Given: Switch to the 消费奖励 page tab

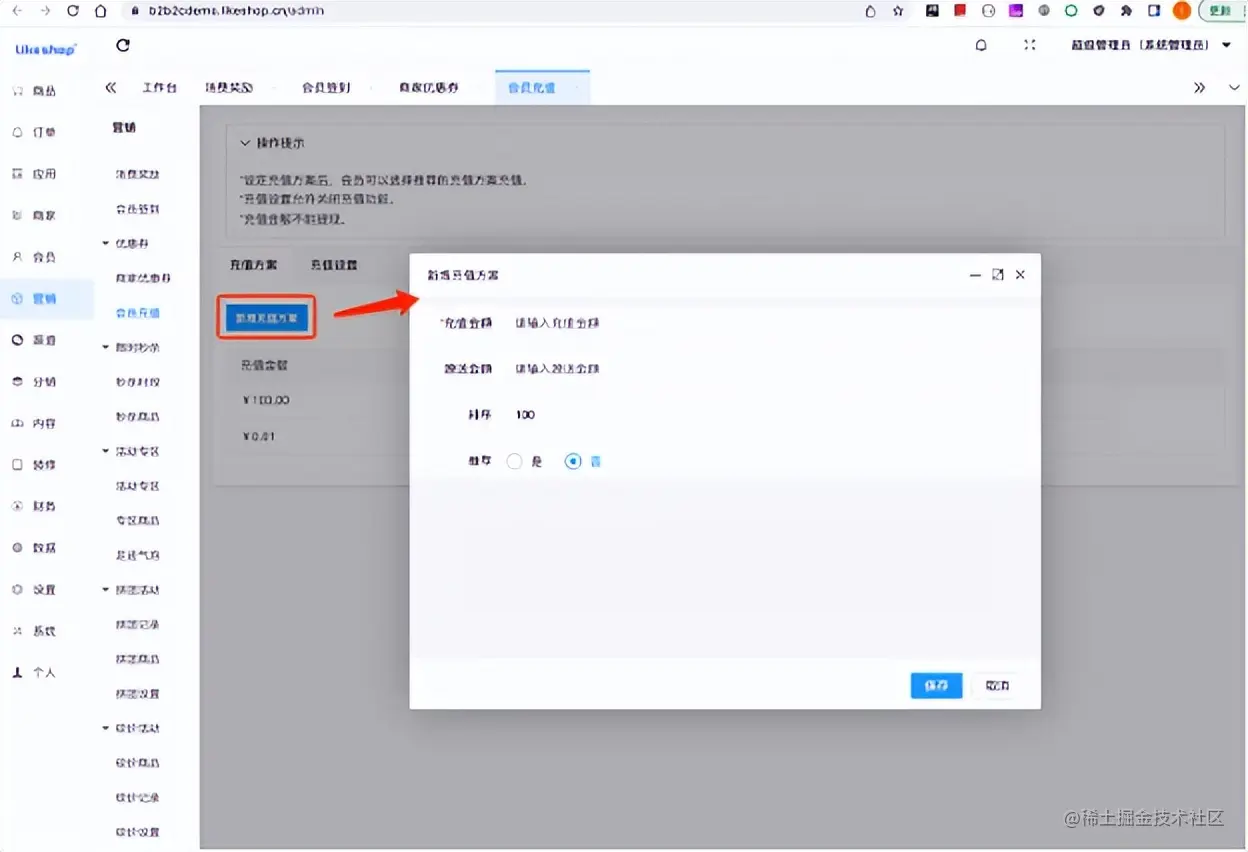Looking at the screenshot, I should pyautogui.click(x=229, y=88).
